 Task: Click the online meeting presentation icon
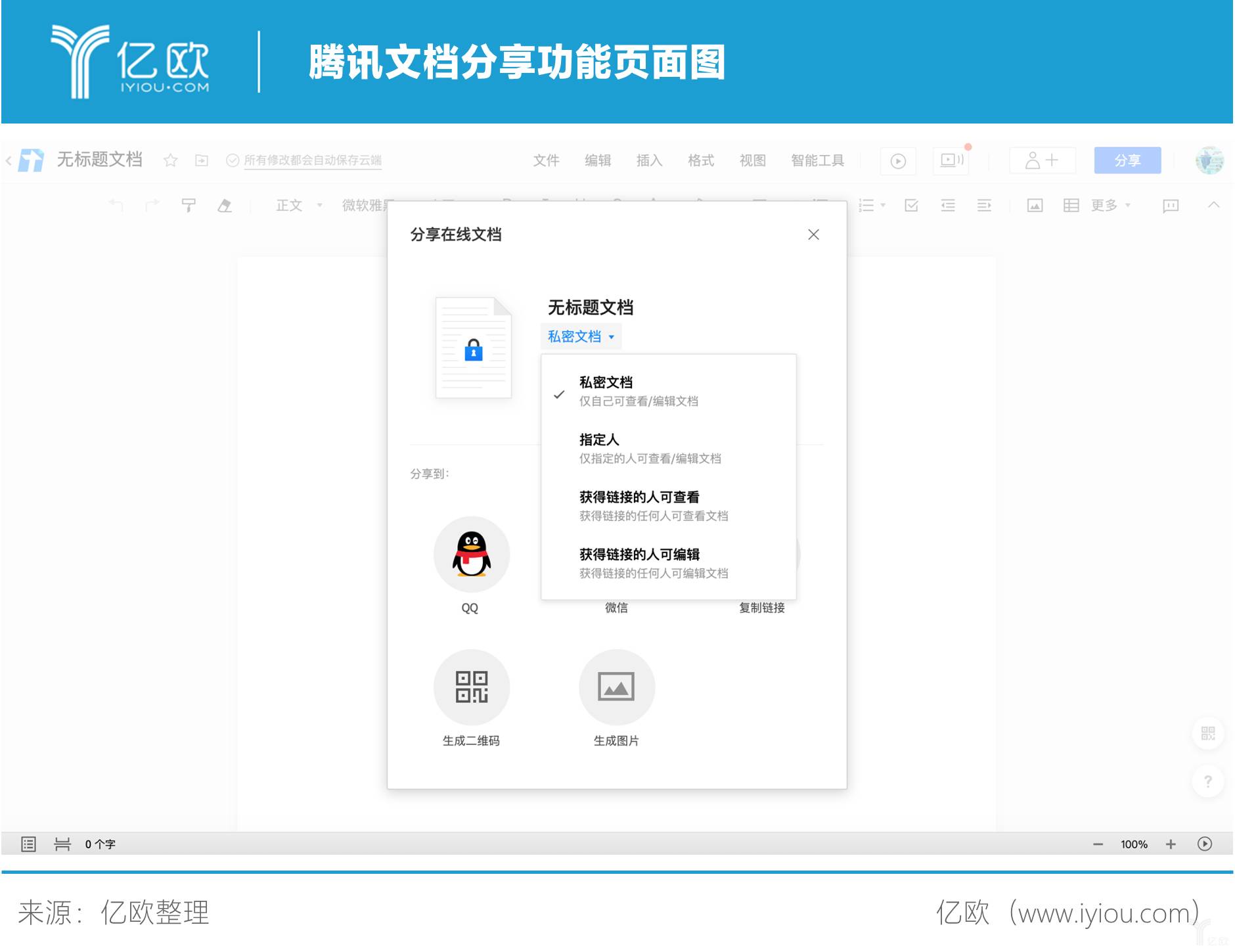tap(951, 160)
